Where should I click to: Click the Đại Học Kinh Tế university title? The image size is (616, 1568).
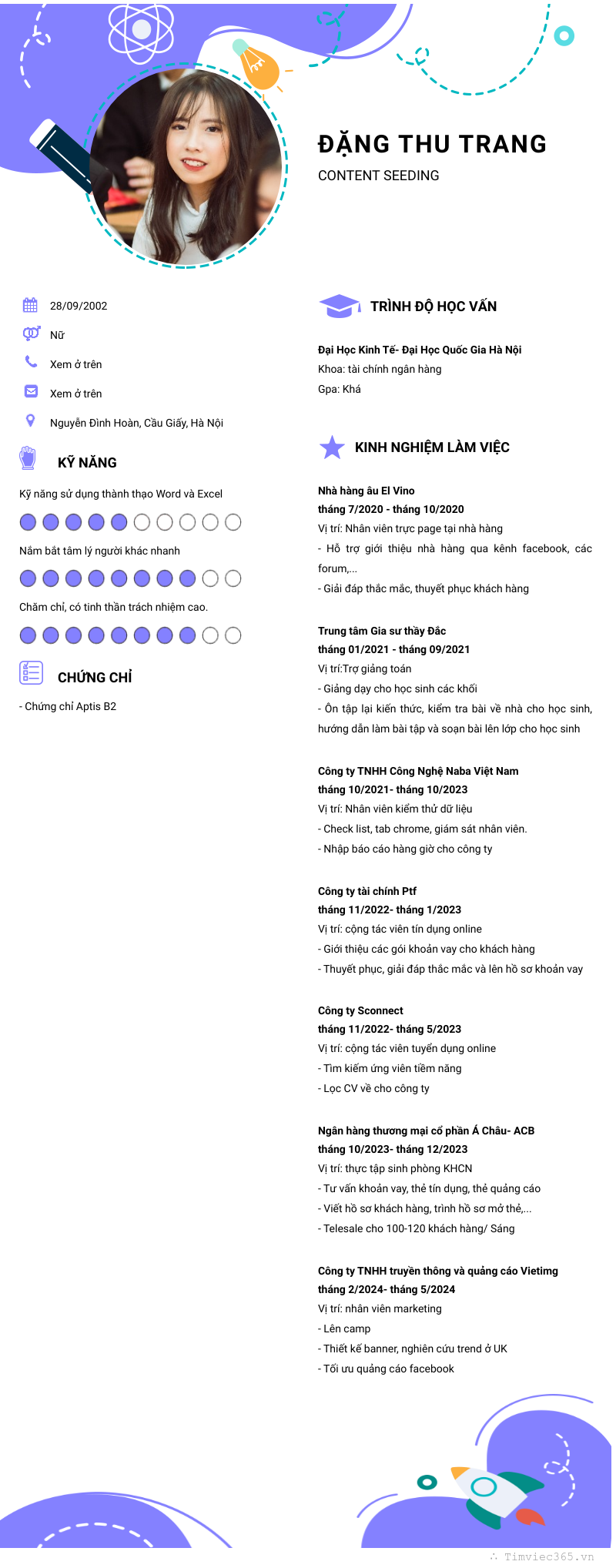click(420, 350)
